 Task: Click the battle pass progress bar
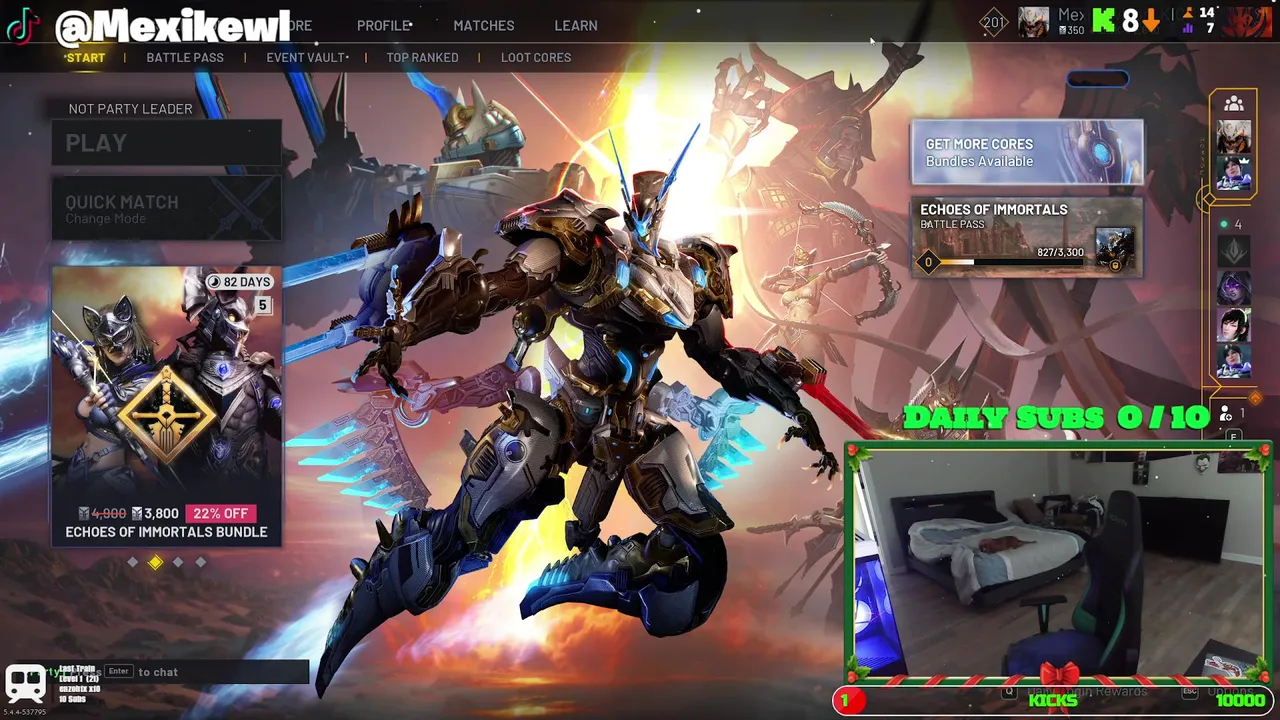click(x=1013, y=263)
